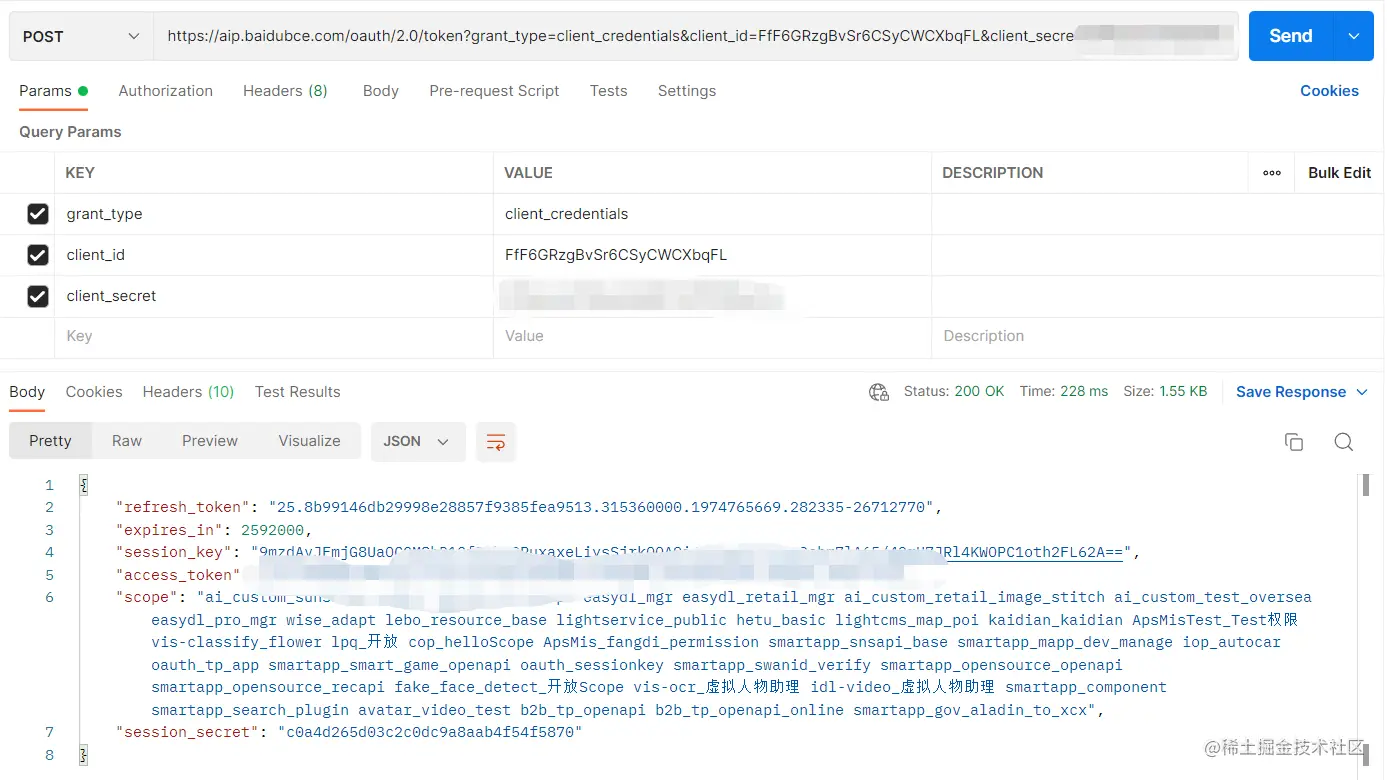Switch to the request Body tab
The height and width of the screenshot is (780, 1387).
[x=381, y=91]
